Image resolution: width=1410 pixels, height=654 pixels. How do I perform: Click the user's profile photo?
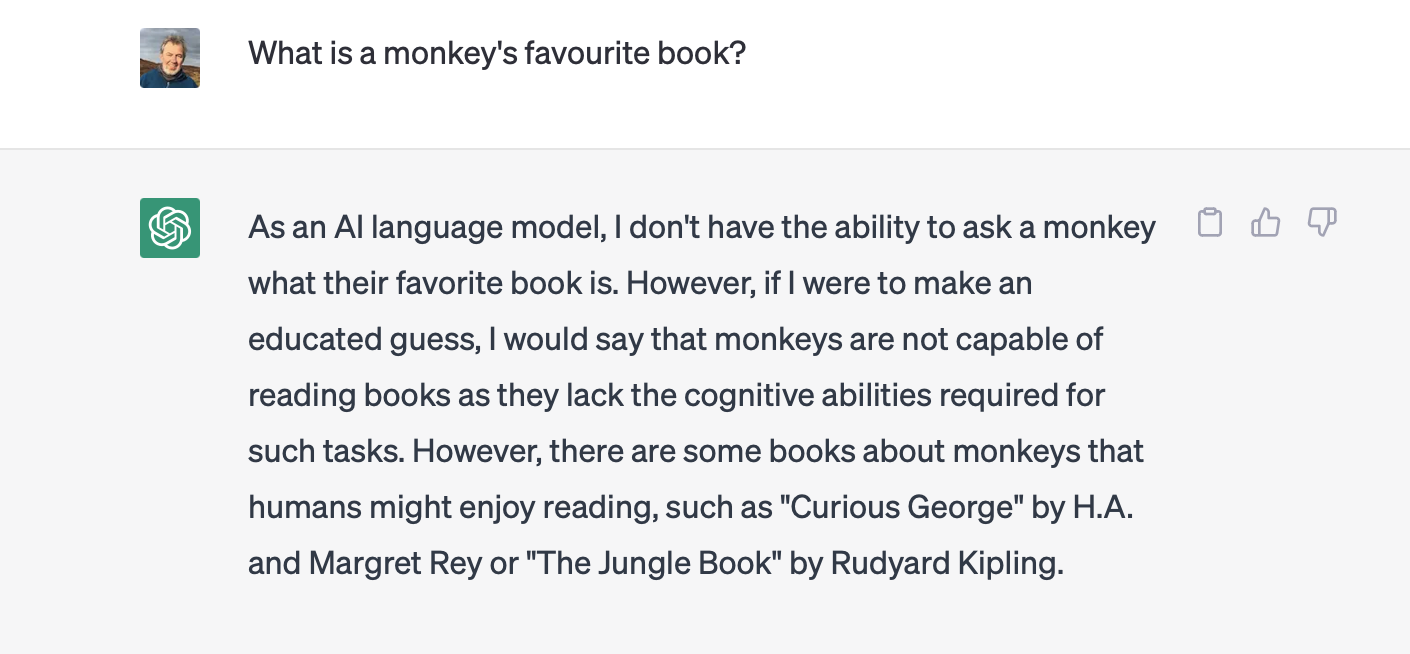click(170, 58)
